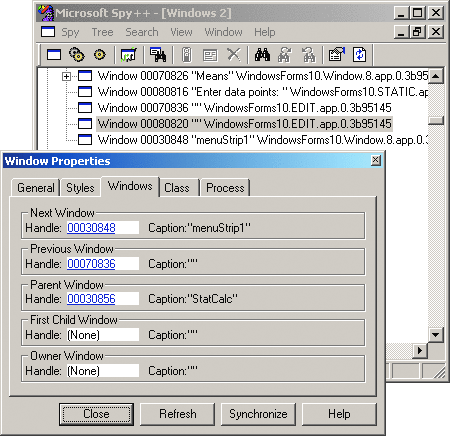This screenshot has height=436, width=450.
Task: Select tree row "Enter data points:" window
Action: 263,92
